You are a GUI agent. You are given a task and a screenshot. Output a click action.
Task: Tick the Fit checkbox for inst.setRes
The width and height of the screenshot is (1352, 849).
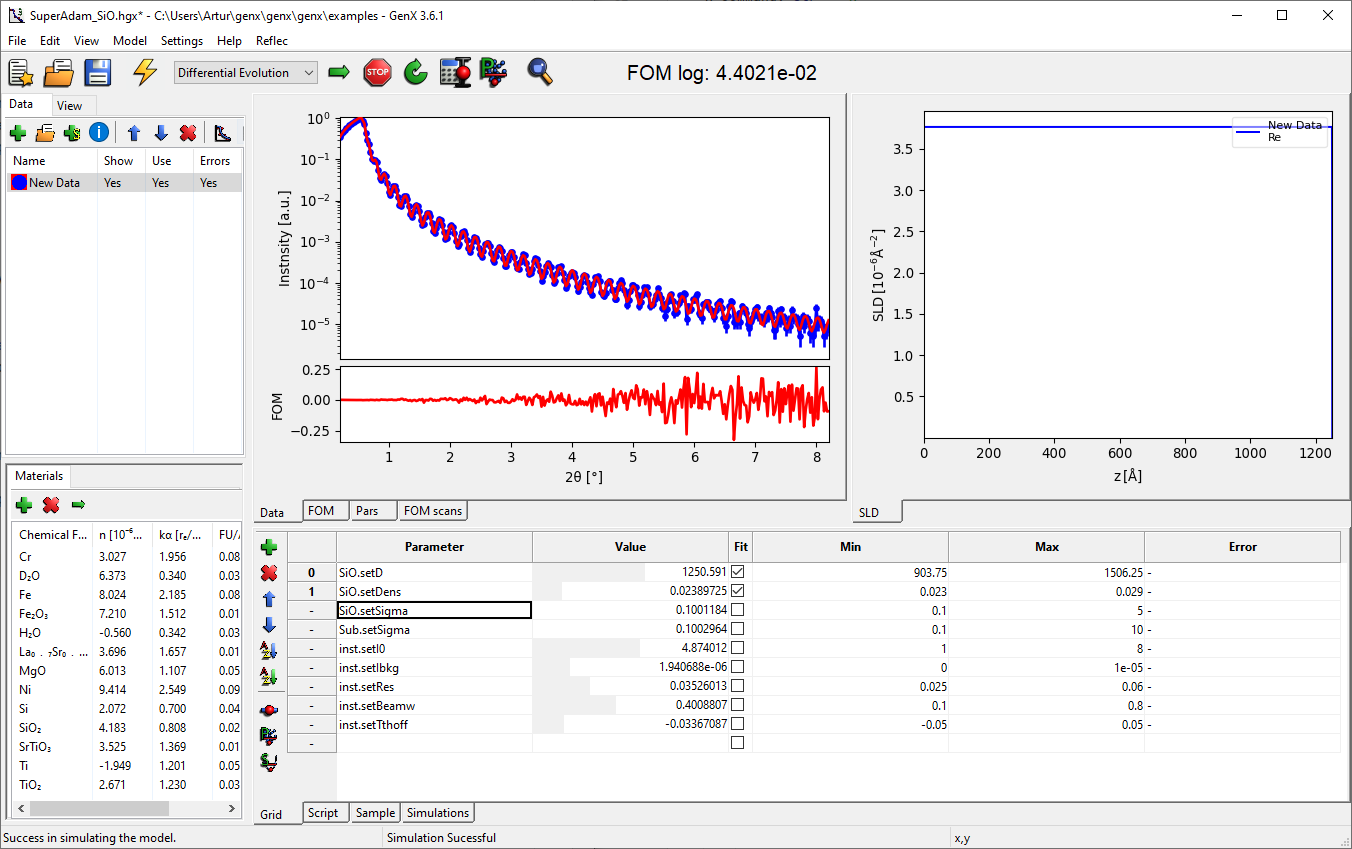point(738,686)
